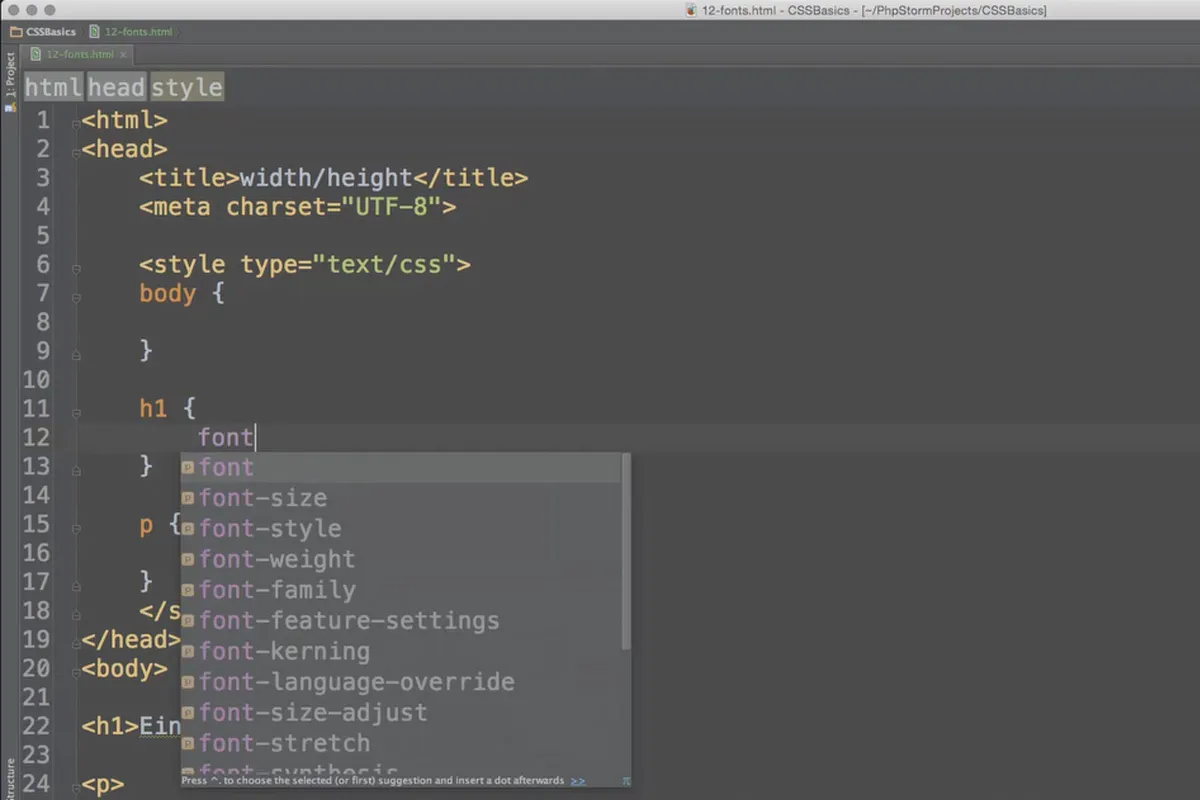
Task: Click the <head> tag on line 2
Action: pyautogui.click(x=125, y=150)
